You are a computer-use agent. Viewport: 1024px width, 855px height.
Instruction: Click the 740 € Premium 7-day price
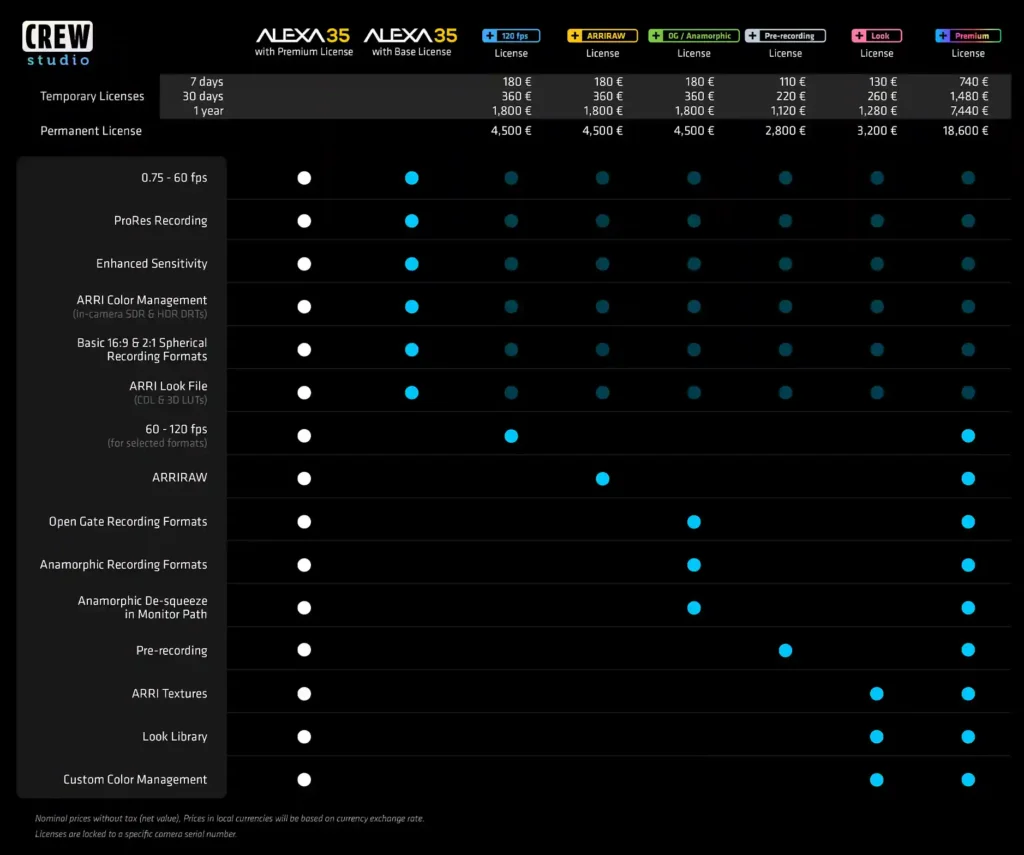tap(974, 82)
